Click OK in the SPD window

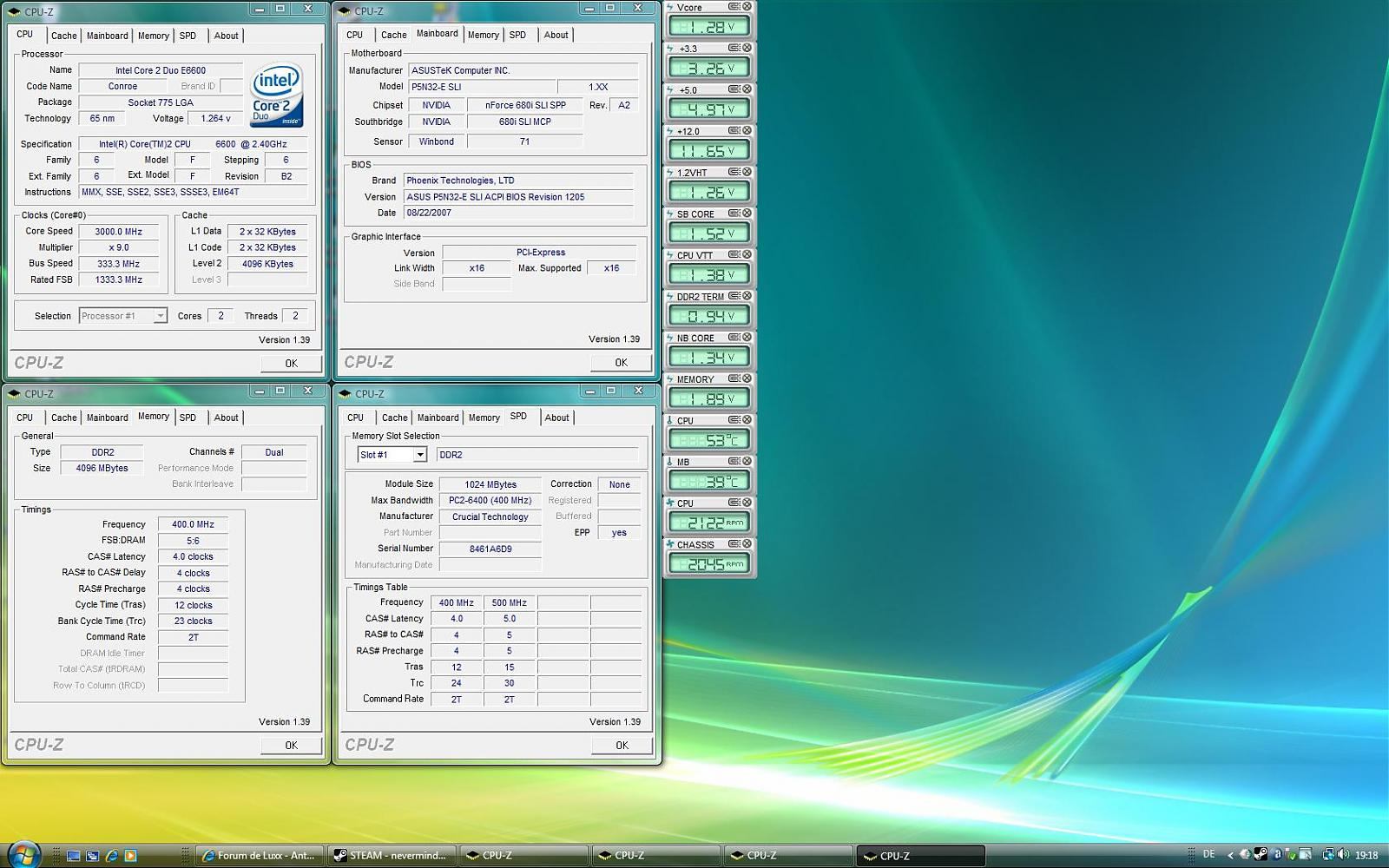click(x=622, y=745)
